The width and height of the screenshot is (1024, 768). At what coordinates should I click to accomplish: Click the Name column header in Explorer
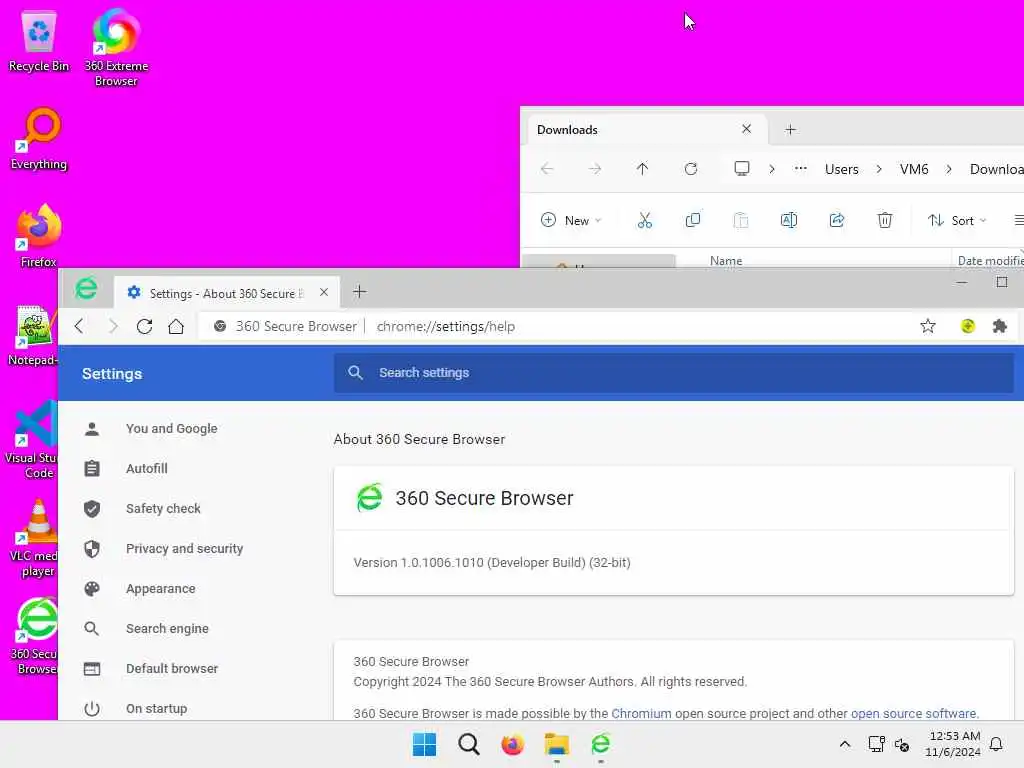coord(726,260)
